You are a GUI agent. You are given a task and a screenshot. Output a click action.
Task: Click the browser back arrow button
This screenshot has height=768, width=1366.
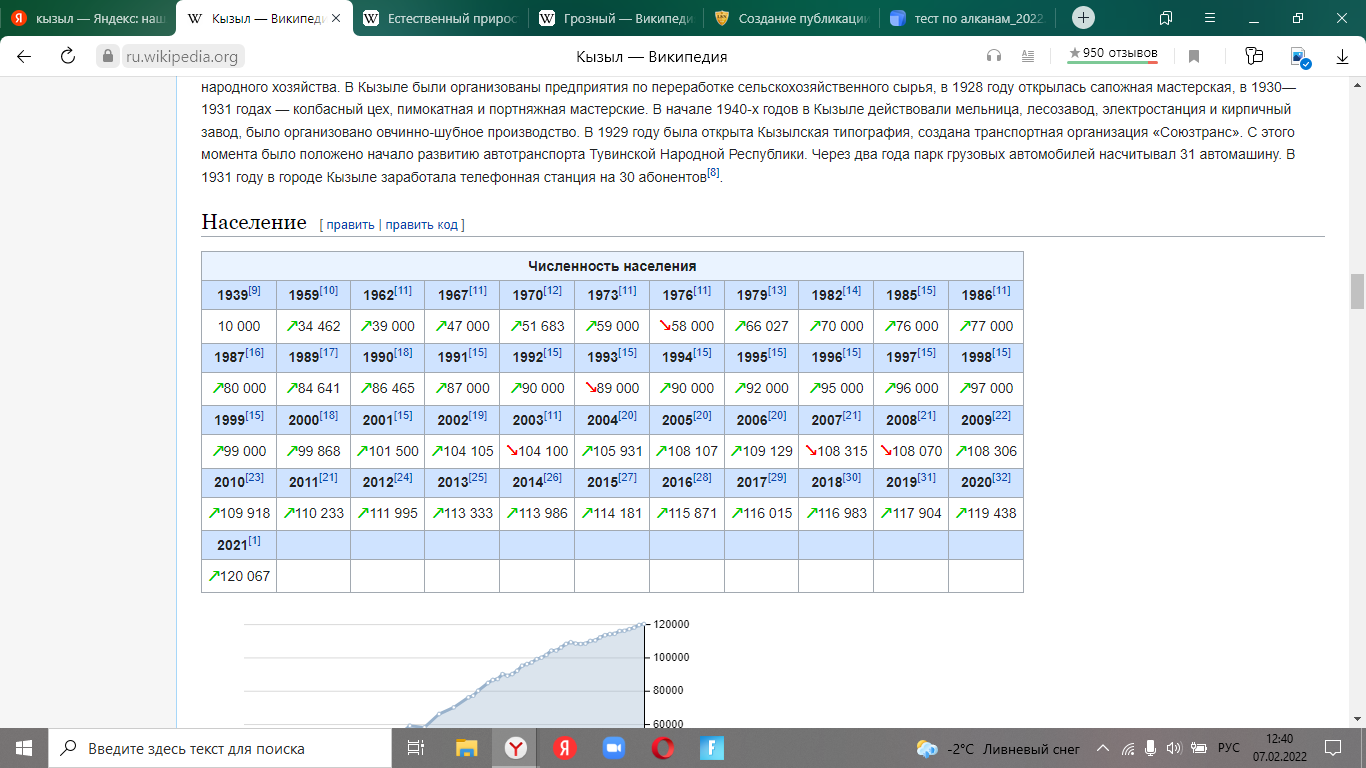(x=24, y=57)
